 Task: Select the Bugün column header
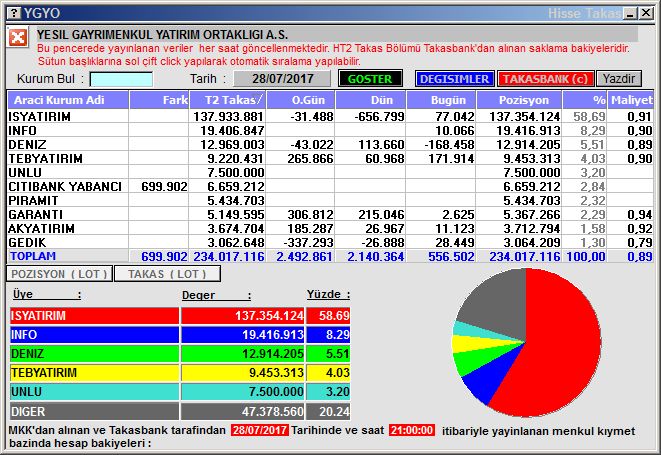441,100
